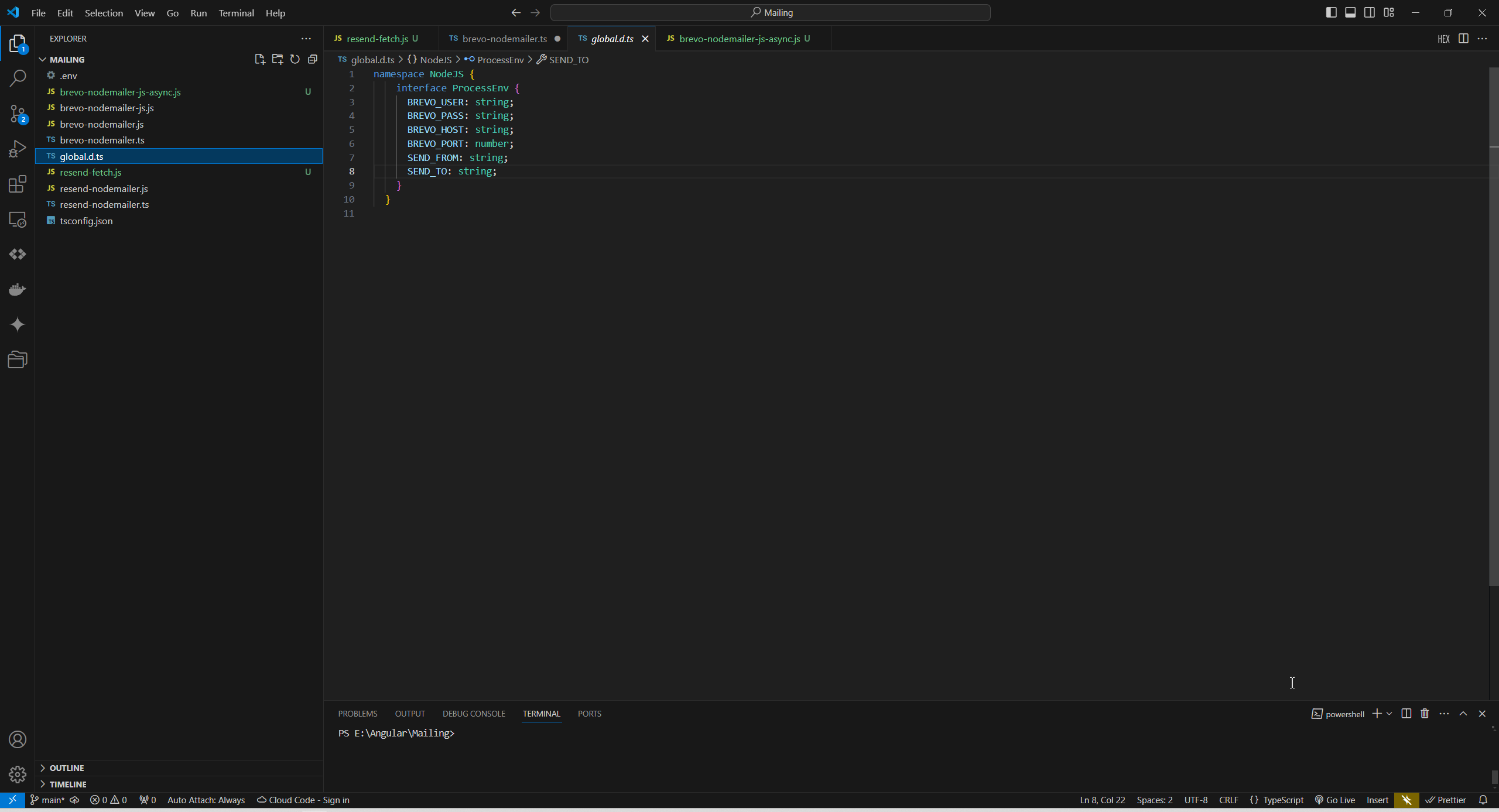The width and height of the screenshot is (1499, 812).
Task: Toggle the bottom panel visibility
Action: (1350, 12)
